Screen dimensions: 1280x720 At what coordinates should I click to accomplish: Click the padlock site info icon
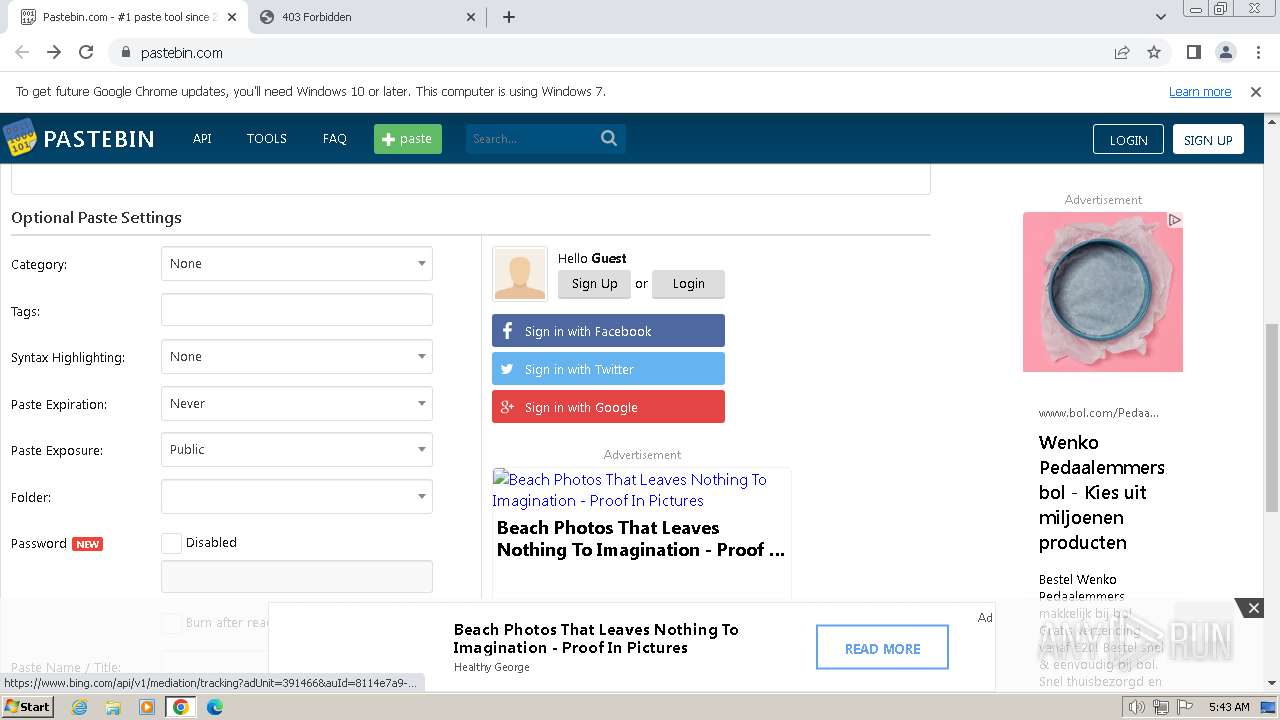(125, 52)
